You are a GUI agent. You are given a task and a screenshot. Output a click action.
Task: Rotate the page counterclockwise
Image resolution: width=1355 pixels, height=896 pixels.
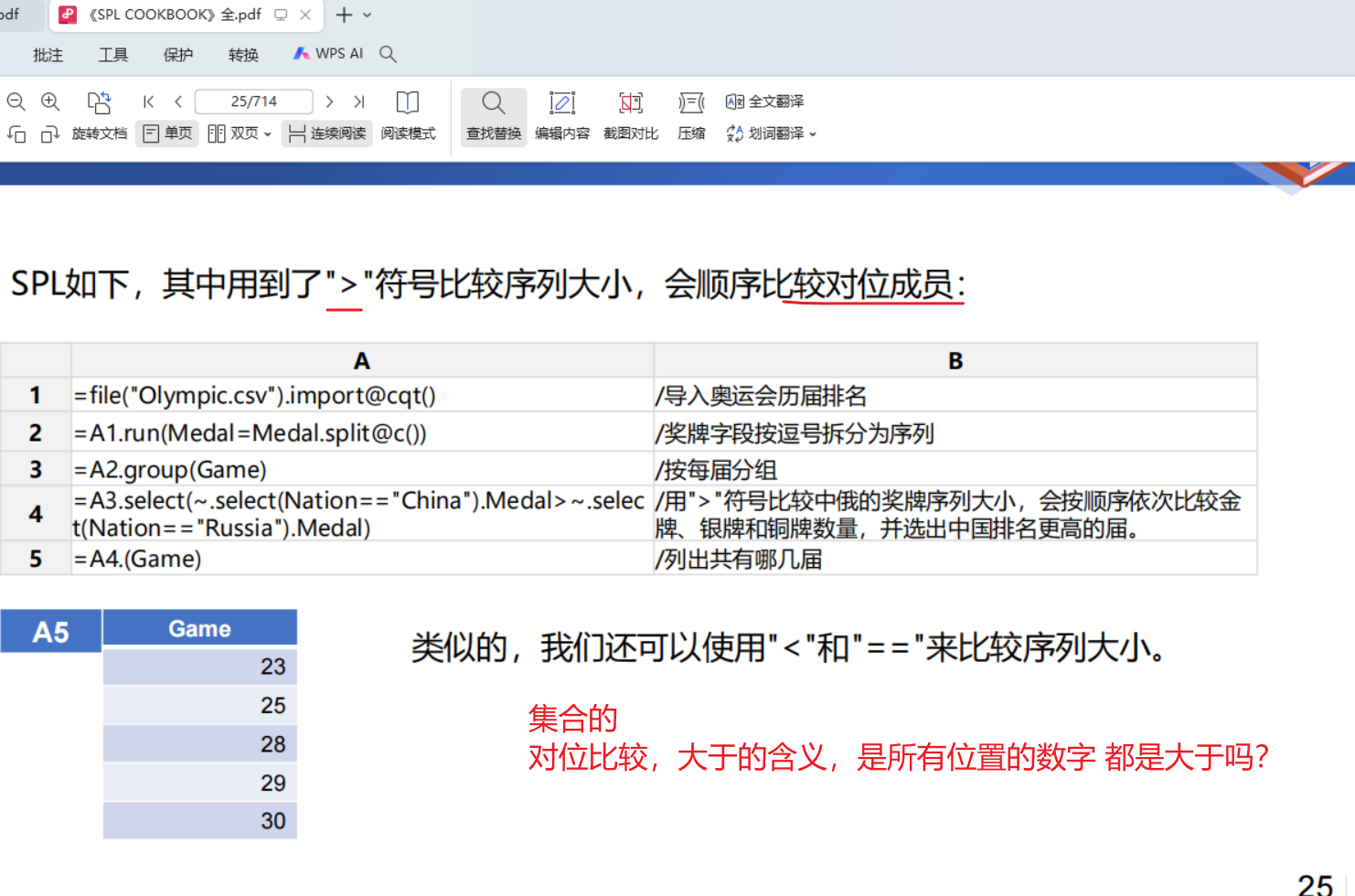pyautogui.click(x=16, y=134)
